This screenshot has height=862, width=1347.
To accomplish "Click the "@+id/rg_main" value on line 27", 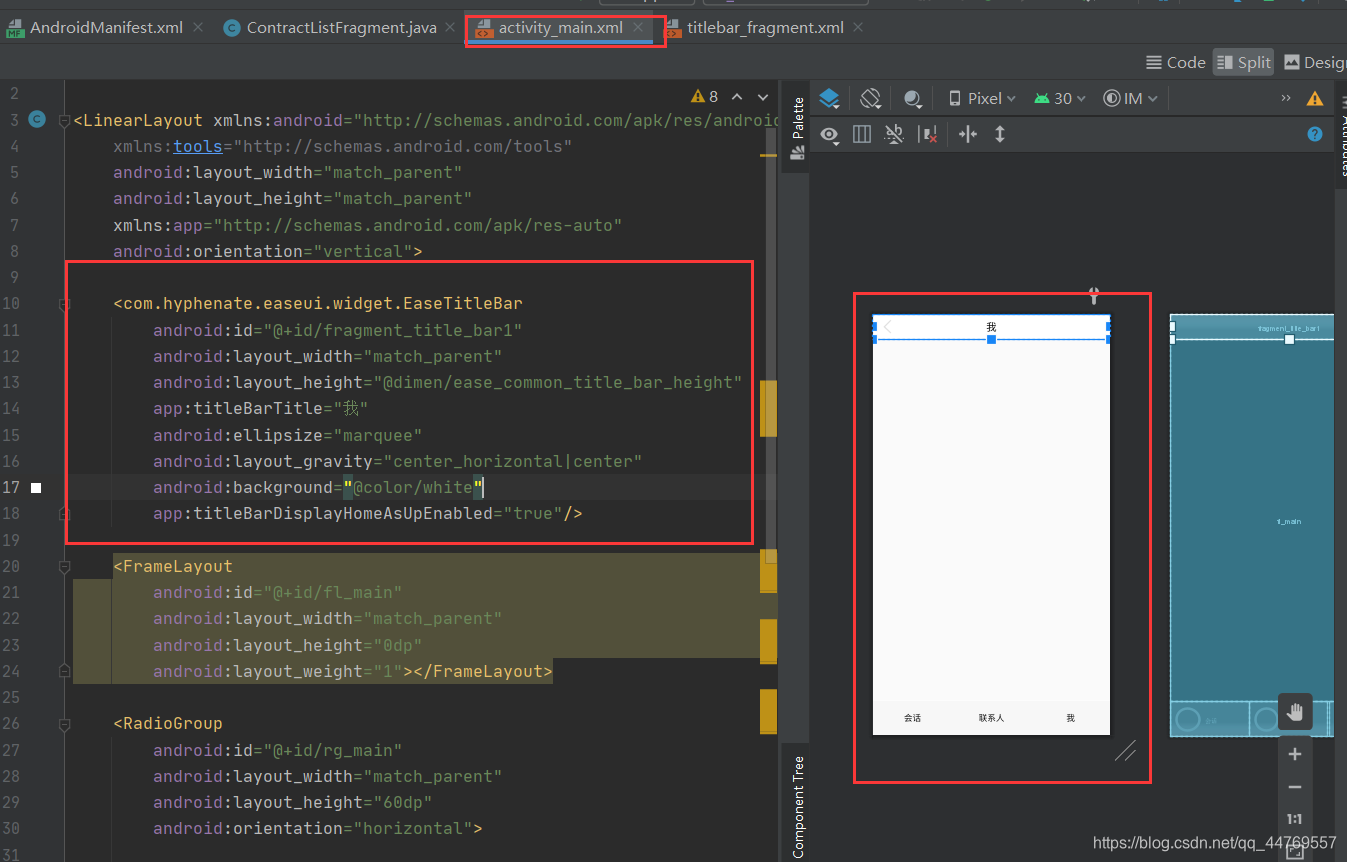I will click(331, 750).
